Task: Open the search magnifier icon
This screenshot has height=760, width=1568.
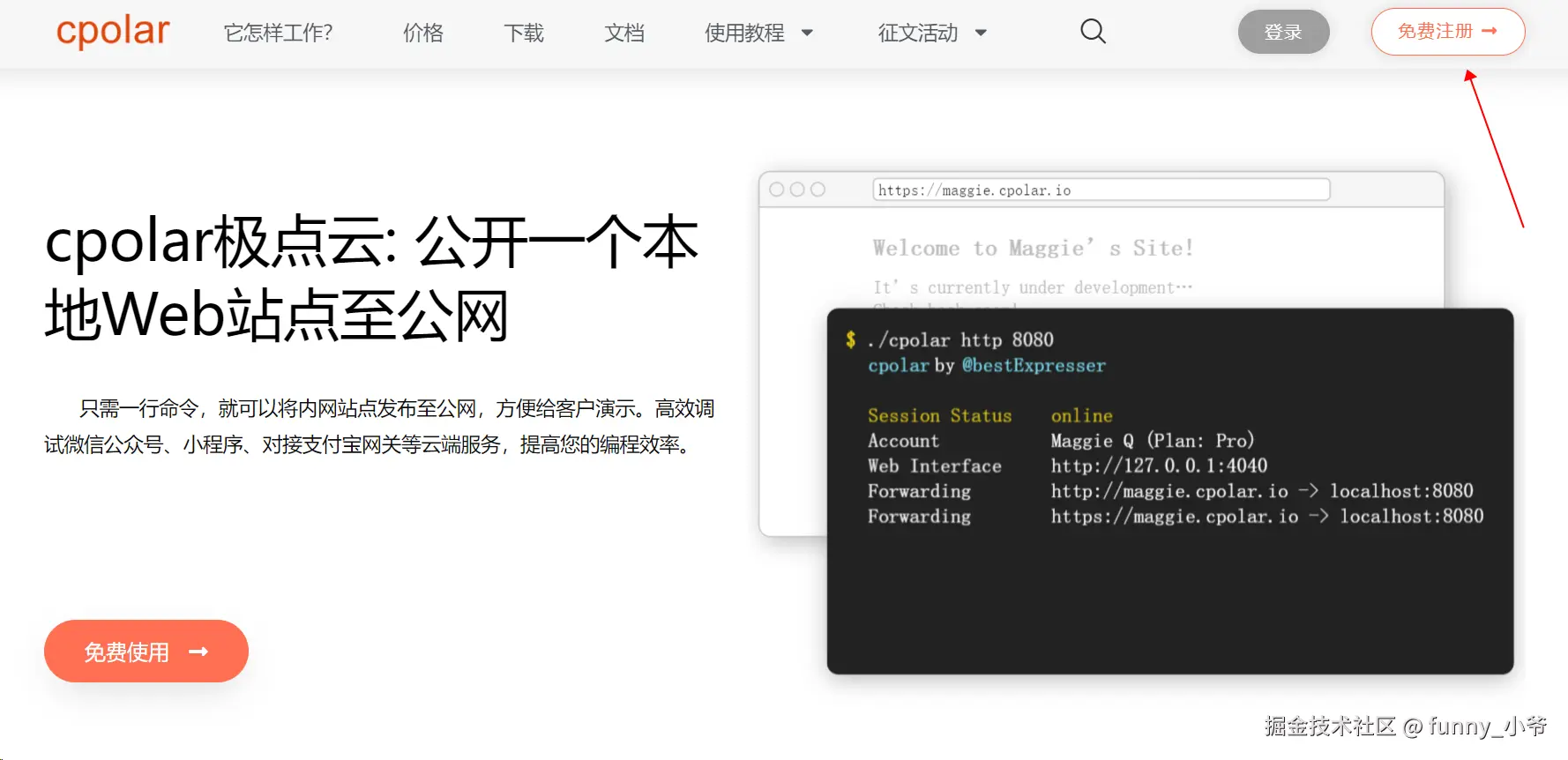Action: coord(1093,32)
